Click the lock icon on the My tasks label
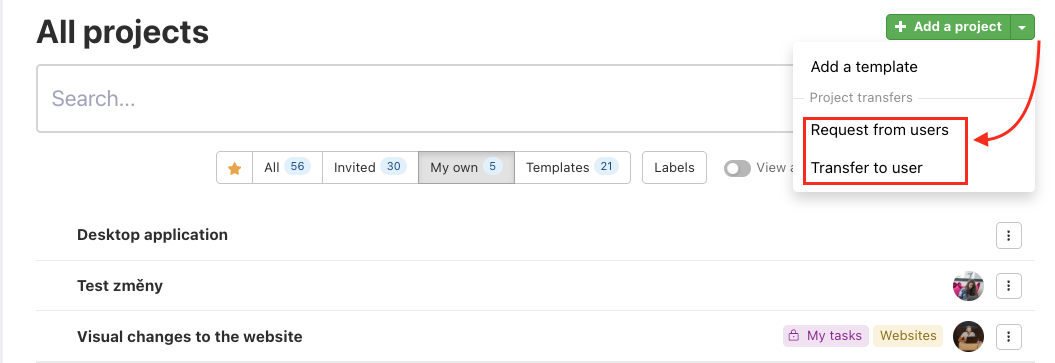 (x=794, y=335)
